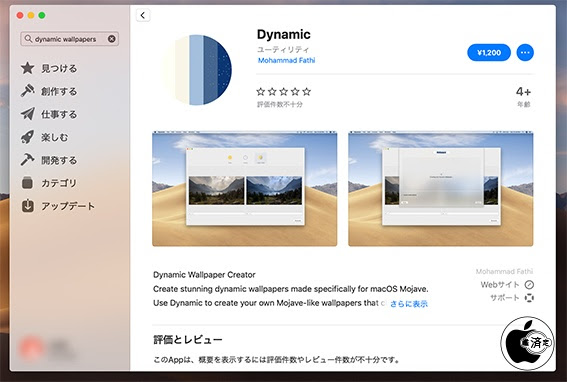Click the back chevron button
This screenshot has width=567, height=382.
click(143, 15)
